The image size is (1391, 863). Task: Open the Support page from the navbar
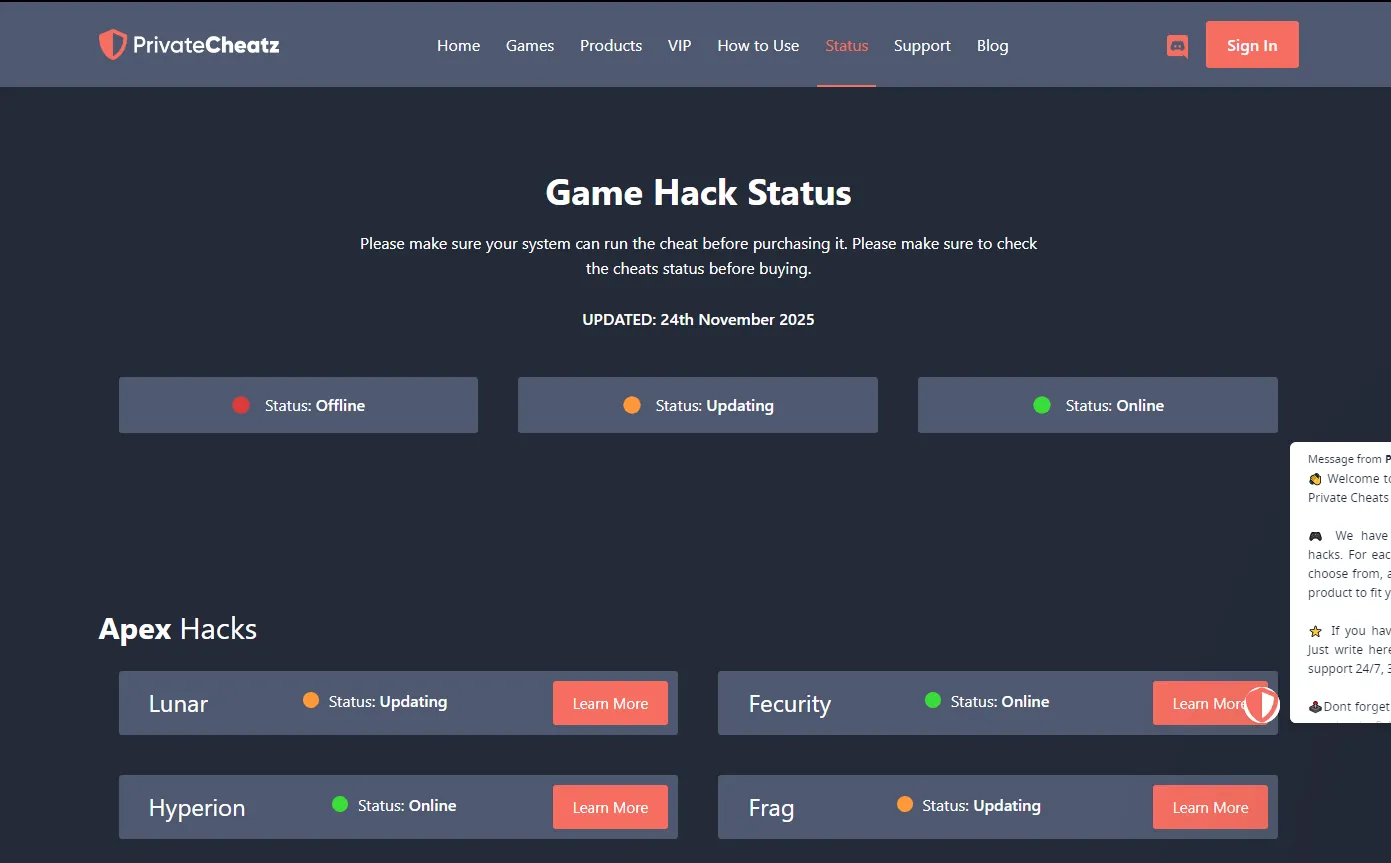922,45
